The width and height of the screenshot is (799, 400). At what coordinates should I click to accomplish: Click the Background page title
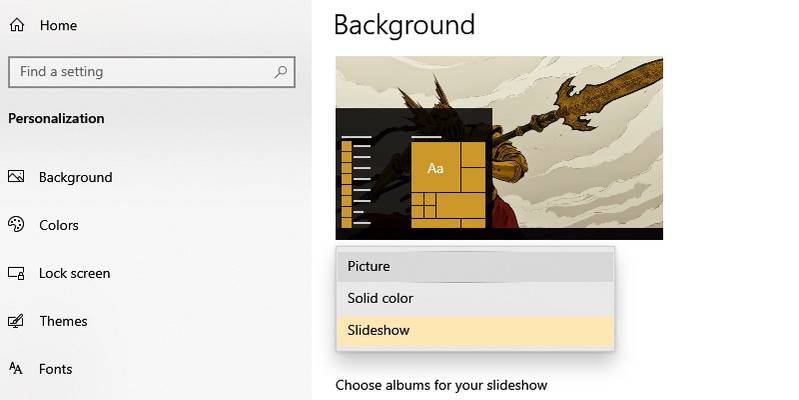pyautogui.click(x=404, y=25)
